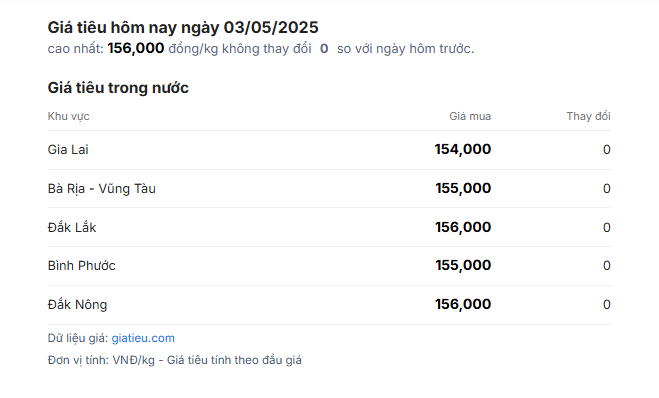Click the Bình Phước region name
Viewport: 659px width, 398px height.
82,266
